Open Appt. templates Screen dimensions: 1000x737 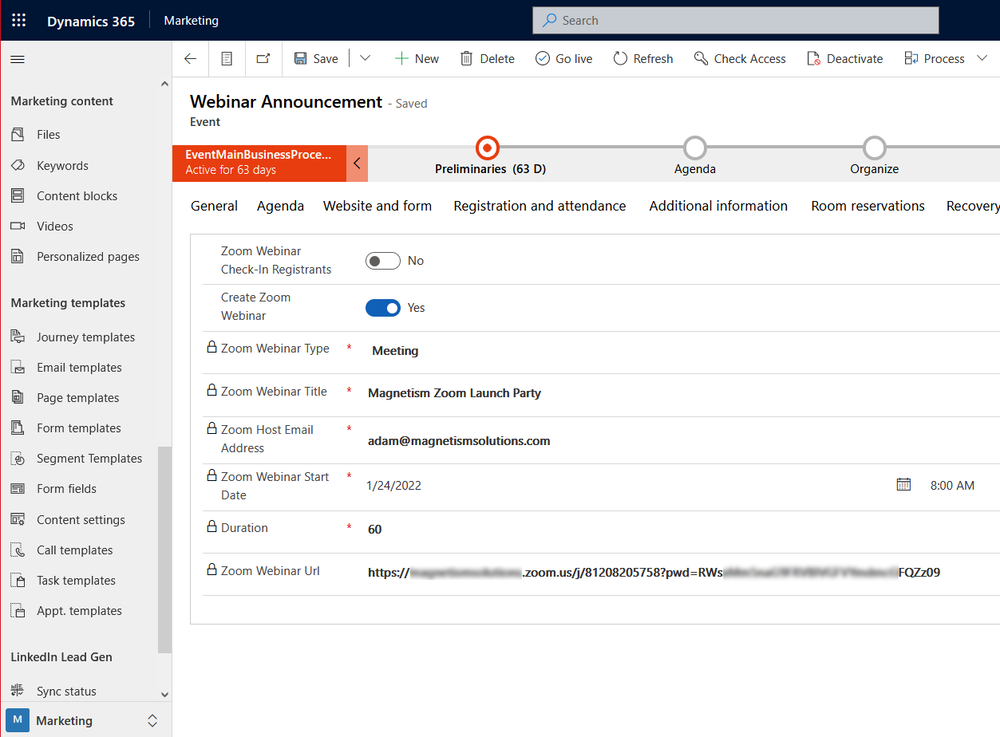[80, 611]
